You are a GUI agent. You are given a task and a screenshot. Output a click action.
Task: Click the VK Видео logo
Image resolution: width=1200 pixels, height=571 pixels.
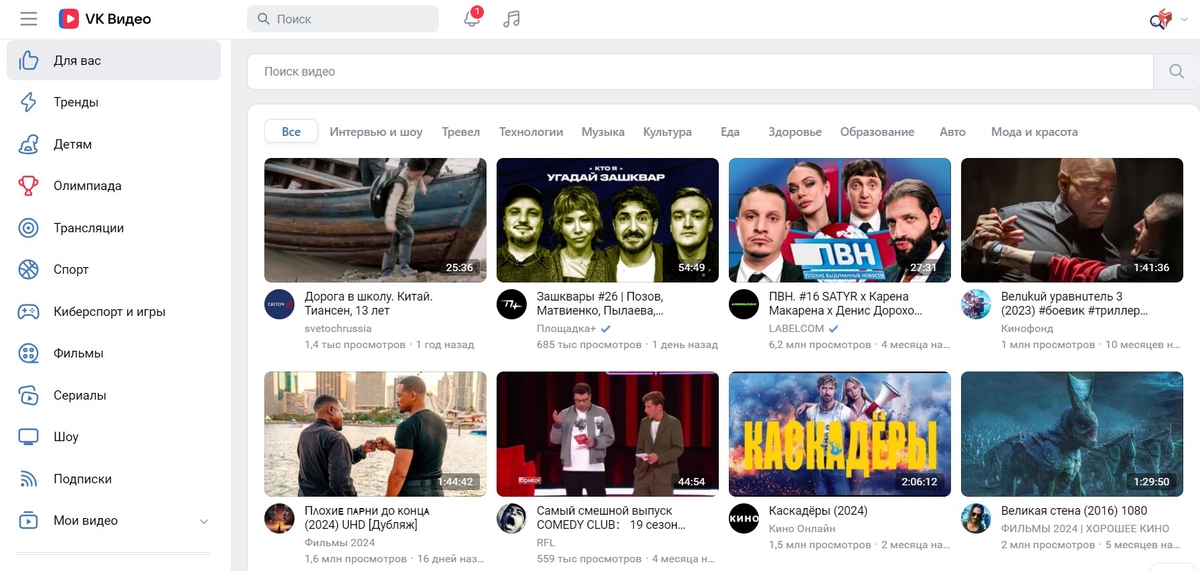105,19
